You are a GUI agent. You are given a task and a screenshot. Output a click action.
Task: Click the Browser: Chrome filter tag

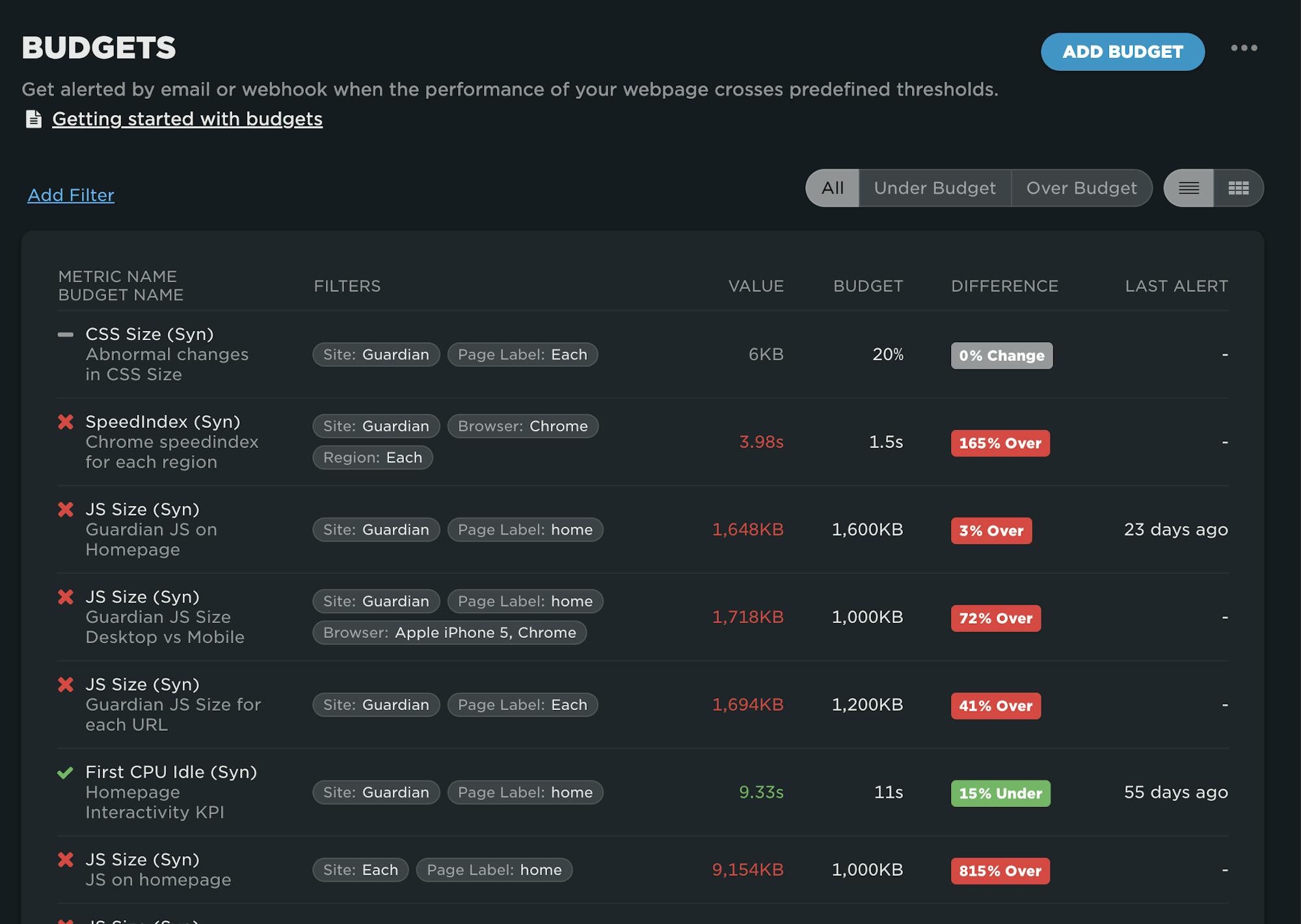(x=522, y=426)
